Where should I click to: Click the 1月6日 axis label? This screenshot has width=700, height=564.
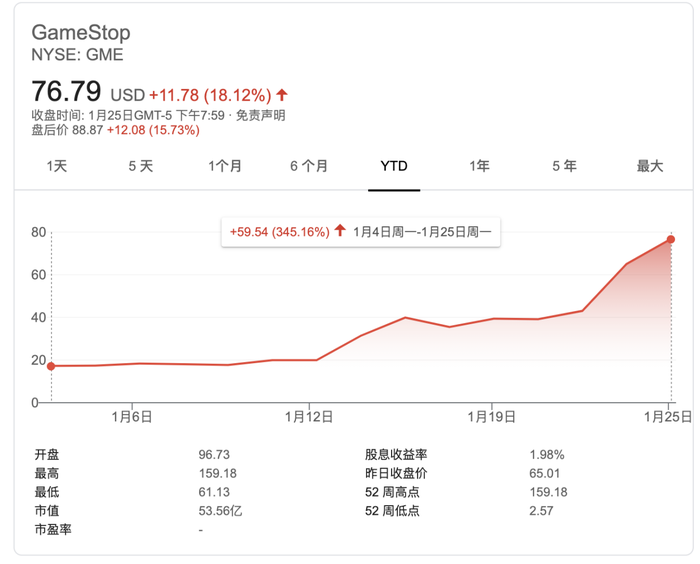(132, 417)
